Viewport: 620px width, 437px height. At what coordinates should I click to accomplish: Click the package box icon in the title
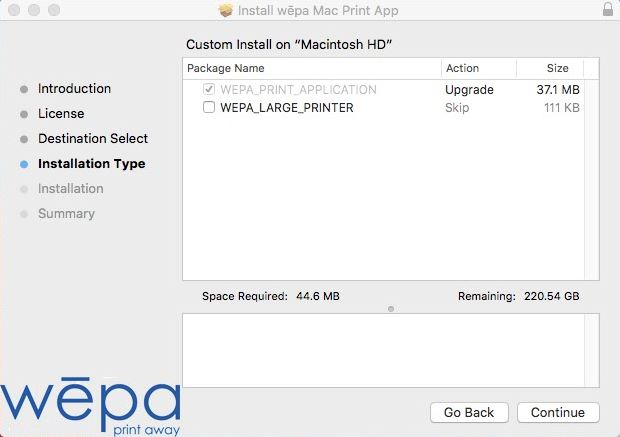tap(226, 10)
